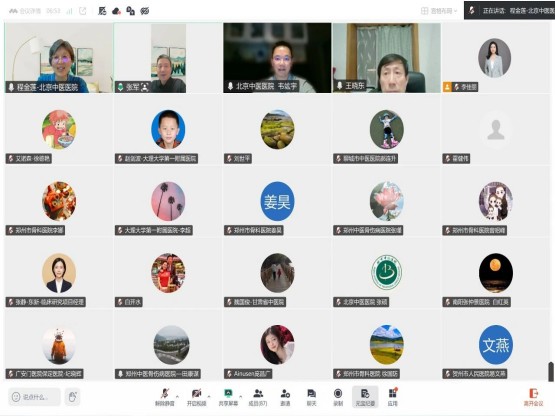Image resolution: width=555 pixels, height=416 pixels.
Task: Start screen sharing with green icon
Action: [x=228, y=397]
